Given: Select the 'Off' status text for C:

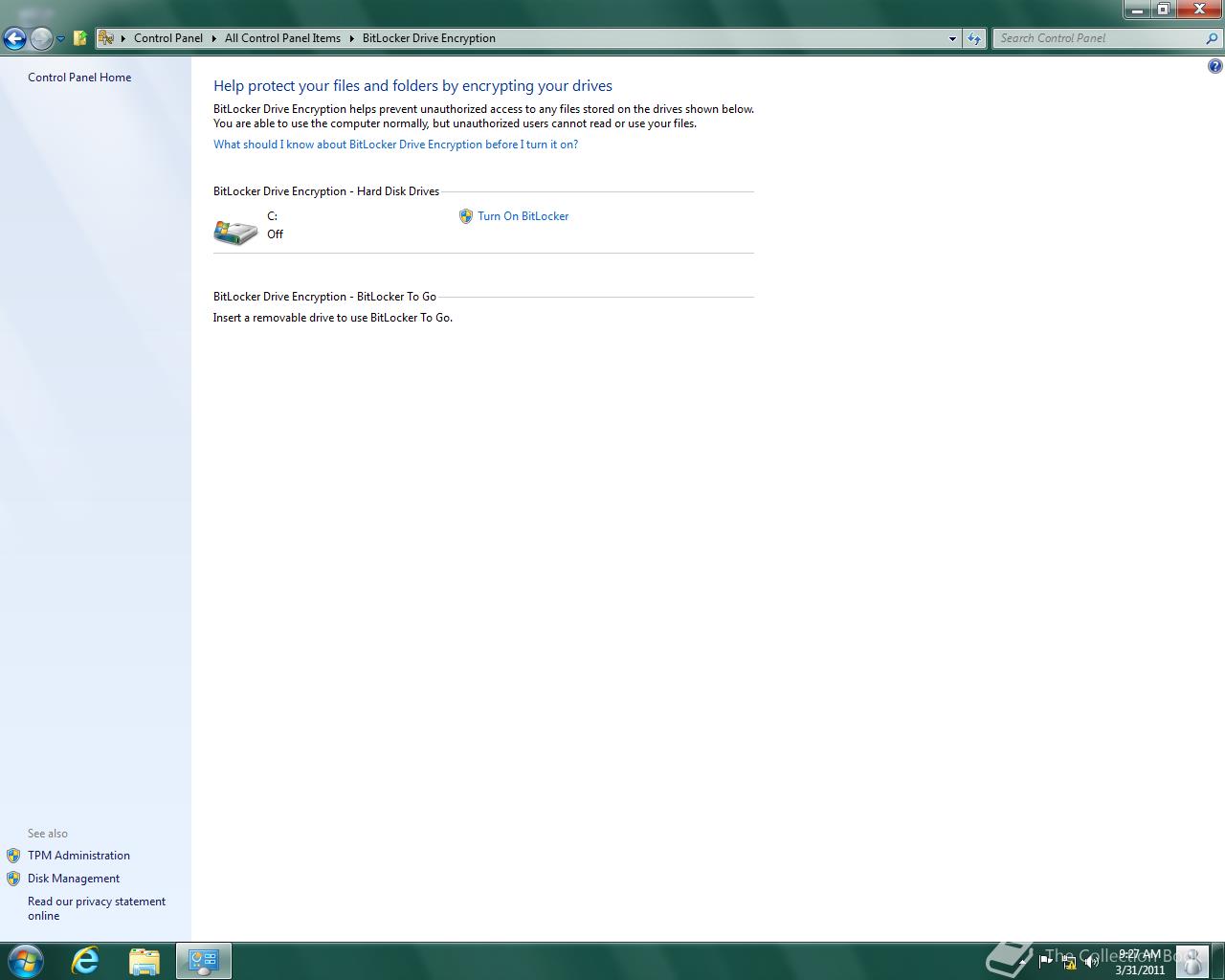Looking at the screenshot, I should 275,234.
